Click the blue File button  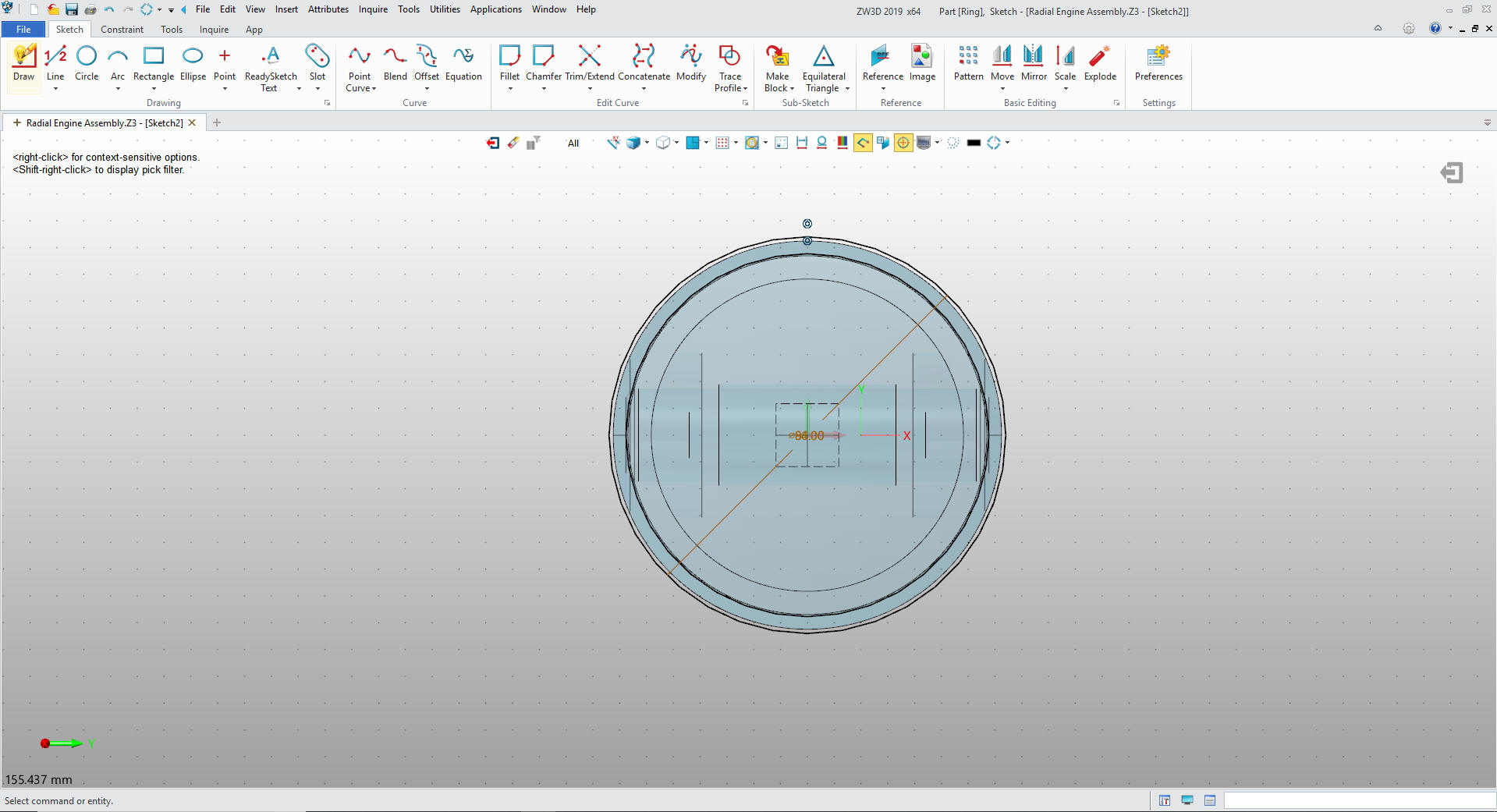click(x=23, y=30)
